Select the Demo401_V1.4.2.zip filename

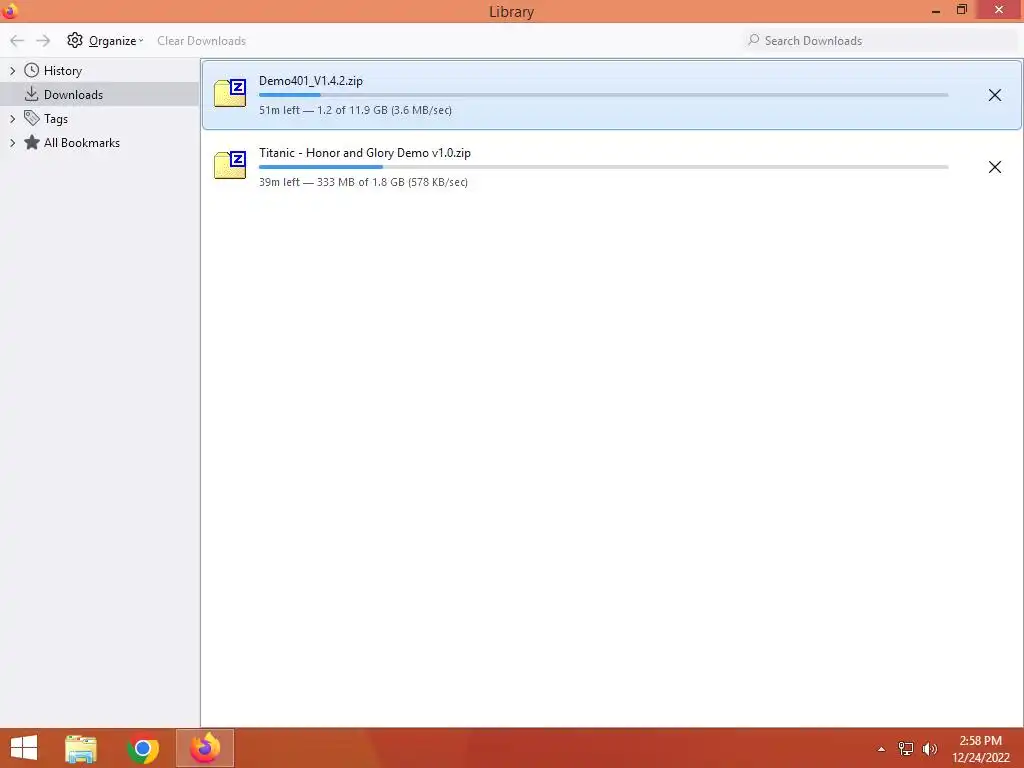[x=311, y=81]
